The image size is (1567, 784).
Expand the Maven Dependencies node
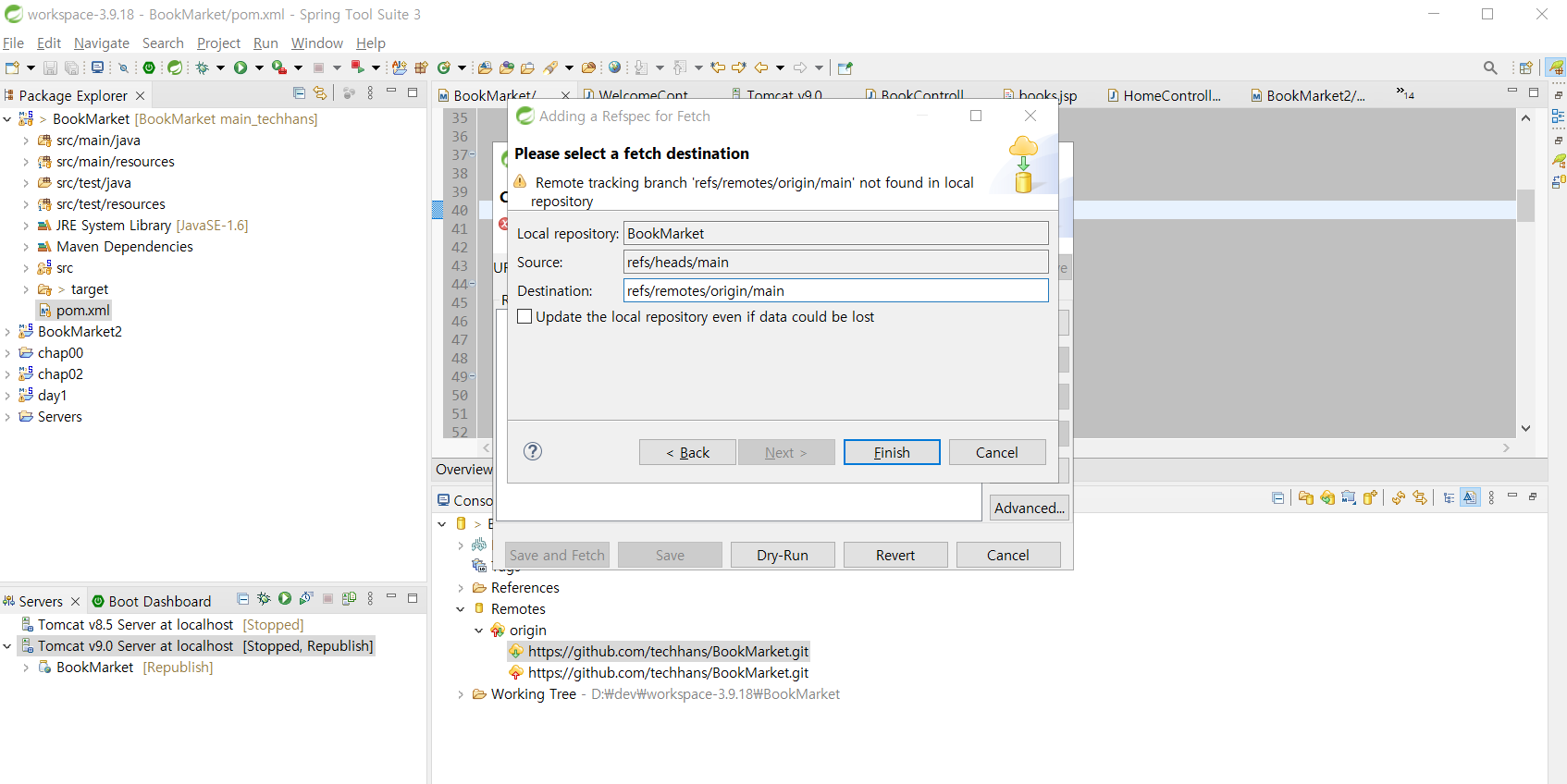click(x=26, y=247)
